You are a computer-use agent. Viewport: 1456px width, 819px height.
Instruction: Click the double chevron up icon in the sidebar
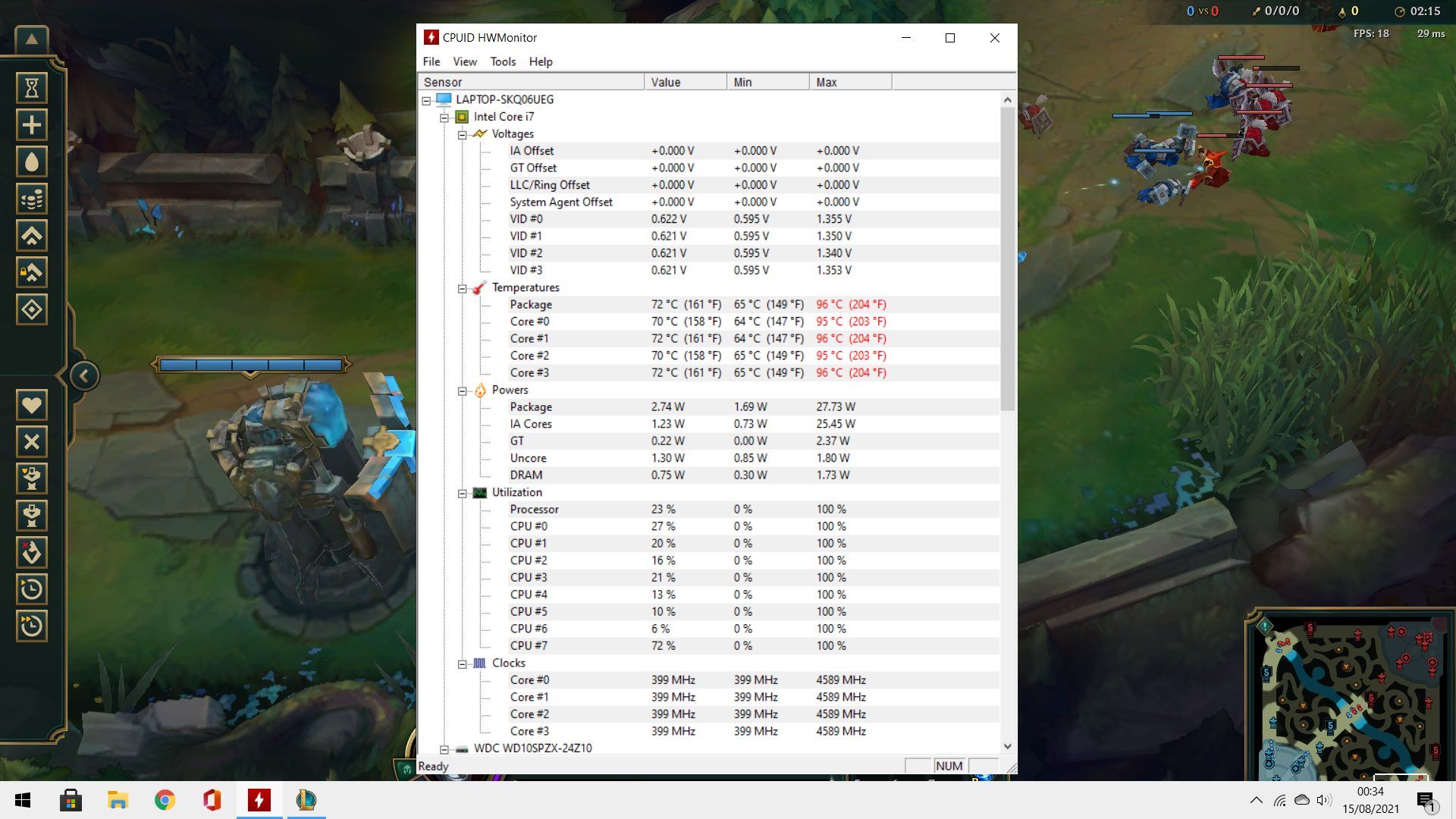pyautogui.click(x=32, y=236)
